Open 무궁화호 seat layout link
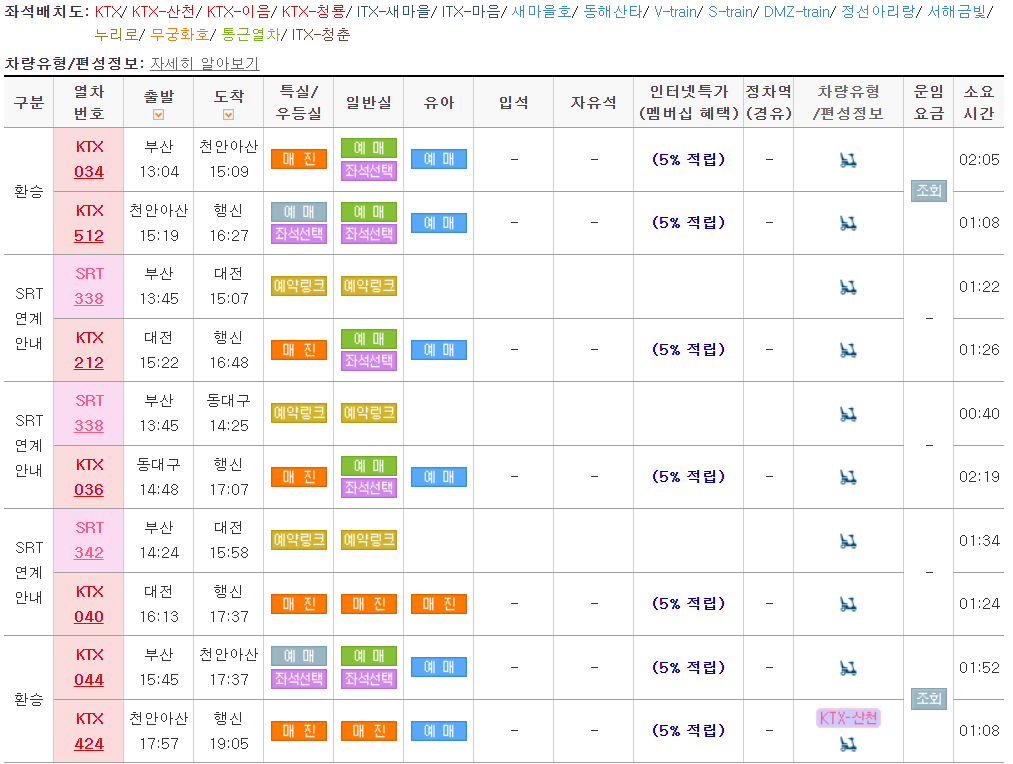1013x764 pixels. point(180,34)
